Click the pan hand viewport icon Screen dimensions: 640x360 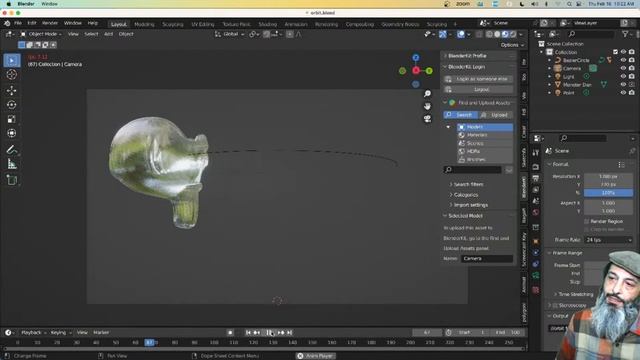click(x=427, y=106)
